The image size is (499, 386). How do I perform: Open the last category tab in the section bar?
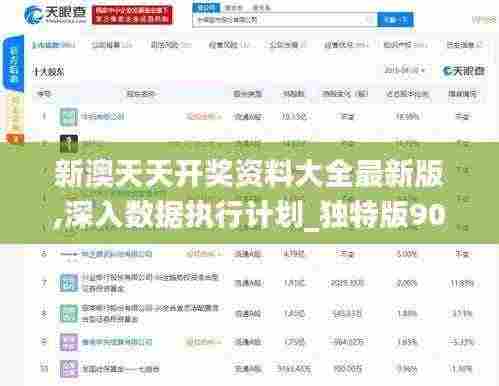pos(464,45)
